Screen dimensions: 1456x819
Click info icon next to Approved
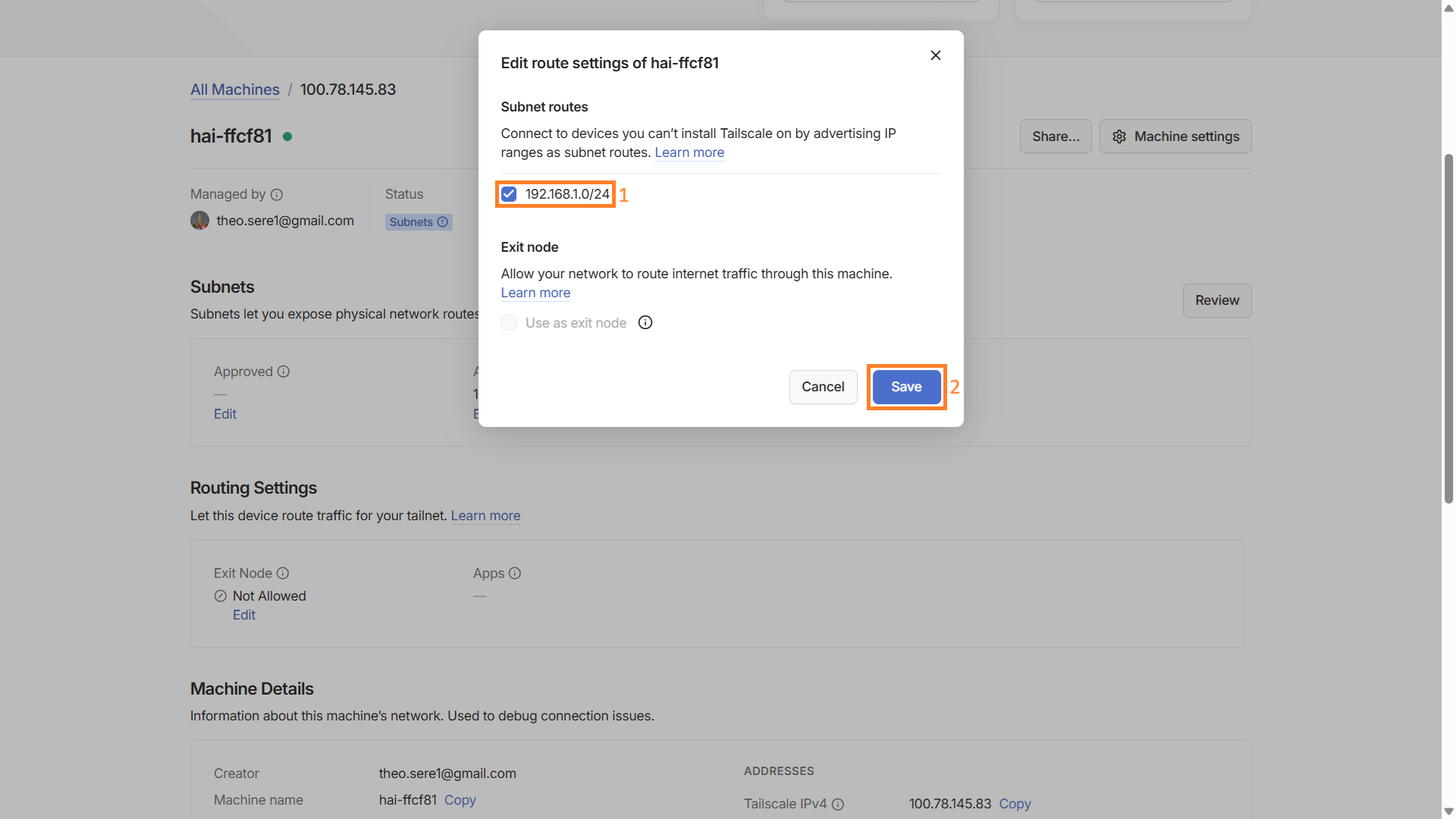pyautogui.click(x=284, y=372)
